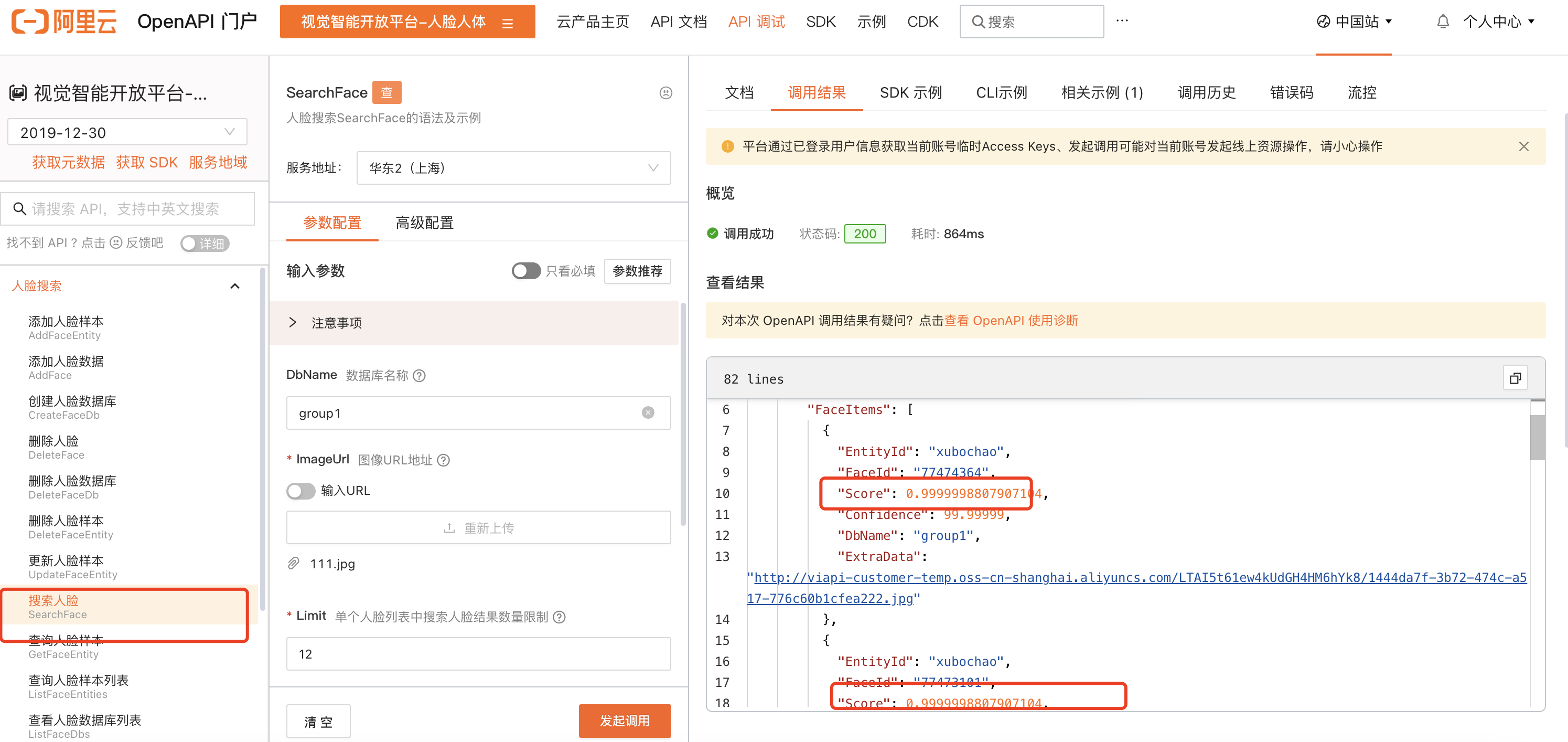Image resolution: width=1568 pixels, height=742 pixels.
Task: Click the parameter panel scrollbar
Action: 682,414
